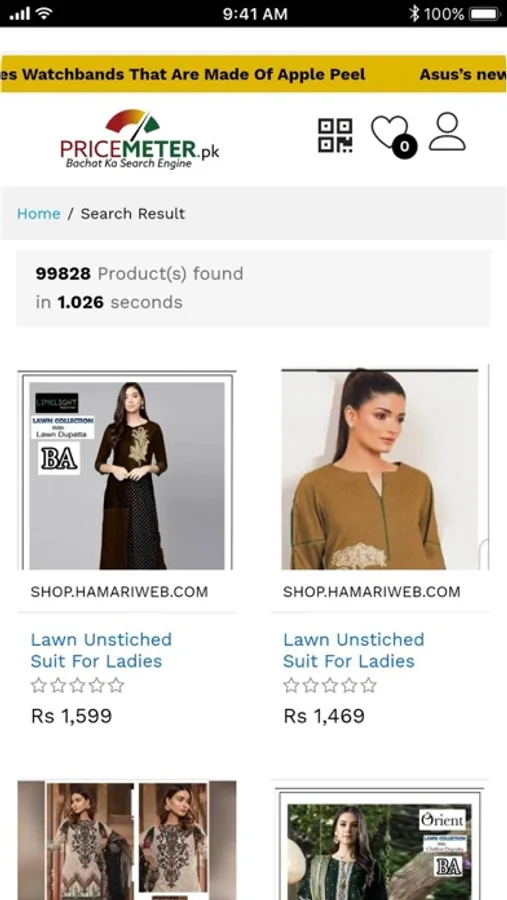
Task: Tap the Wi-Fi icon in status bar
Action: 44,13
